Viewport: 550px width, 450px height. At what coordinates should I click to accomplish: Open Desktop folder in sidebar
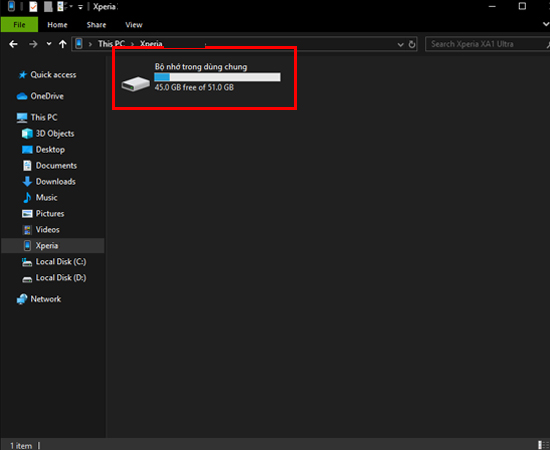(x=43, y=150)
